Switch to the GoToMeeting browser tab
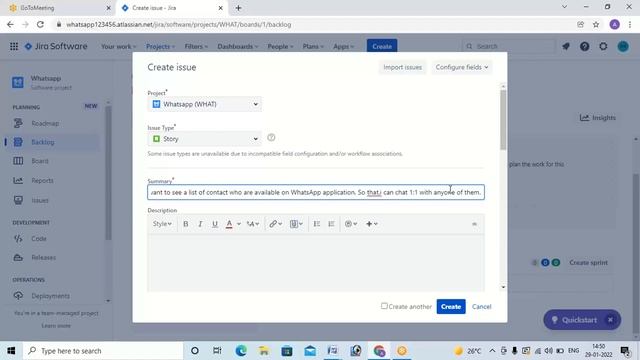Viewport: 640px width, 360px height. click(x=57, y=8)
